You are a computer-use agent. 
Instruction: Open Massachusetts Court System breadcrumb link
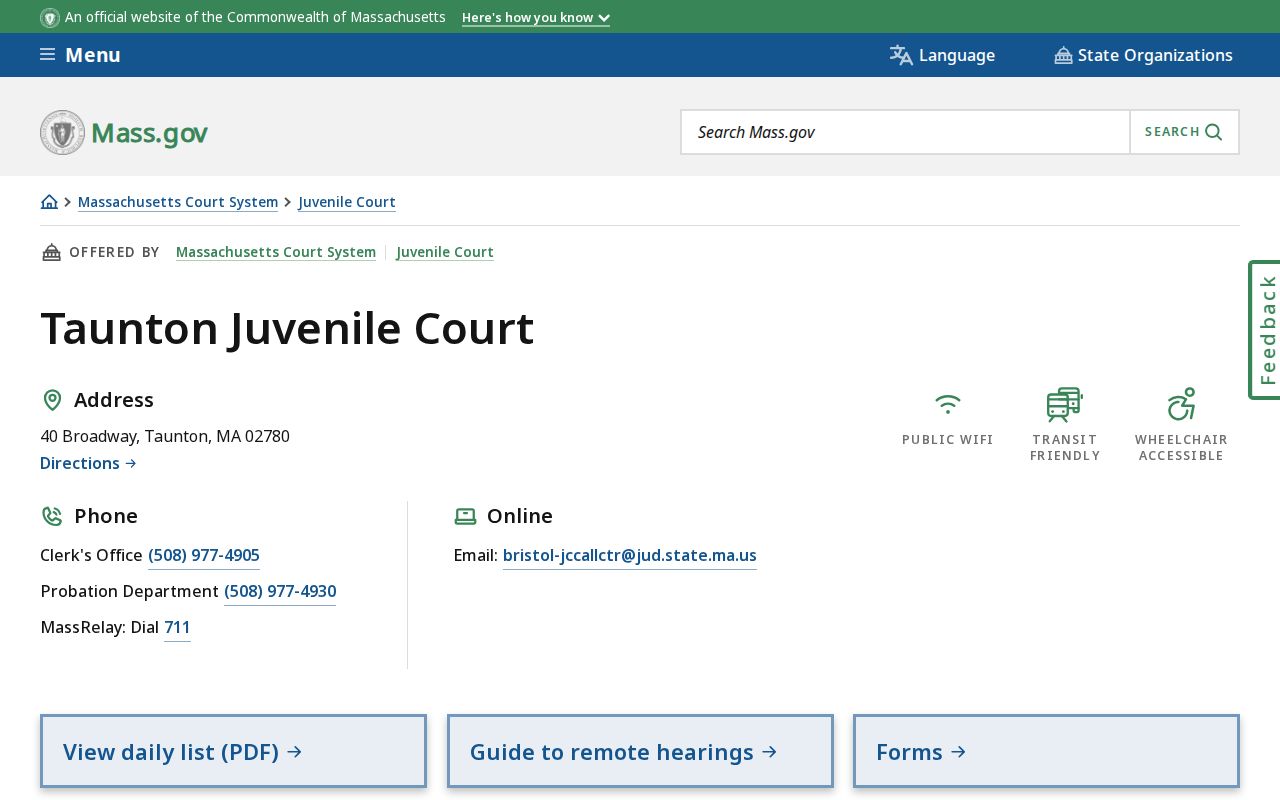(x=178, y=202)
